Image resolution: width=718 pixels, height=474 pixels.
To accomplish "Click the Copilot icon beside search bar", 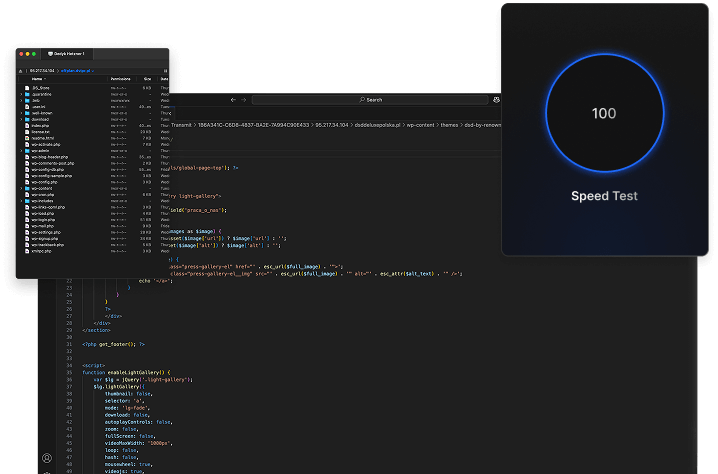I will pyautogui.click(x=497, y=100).
